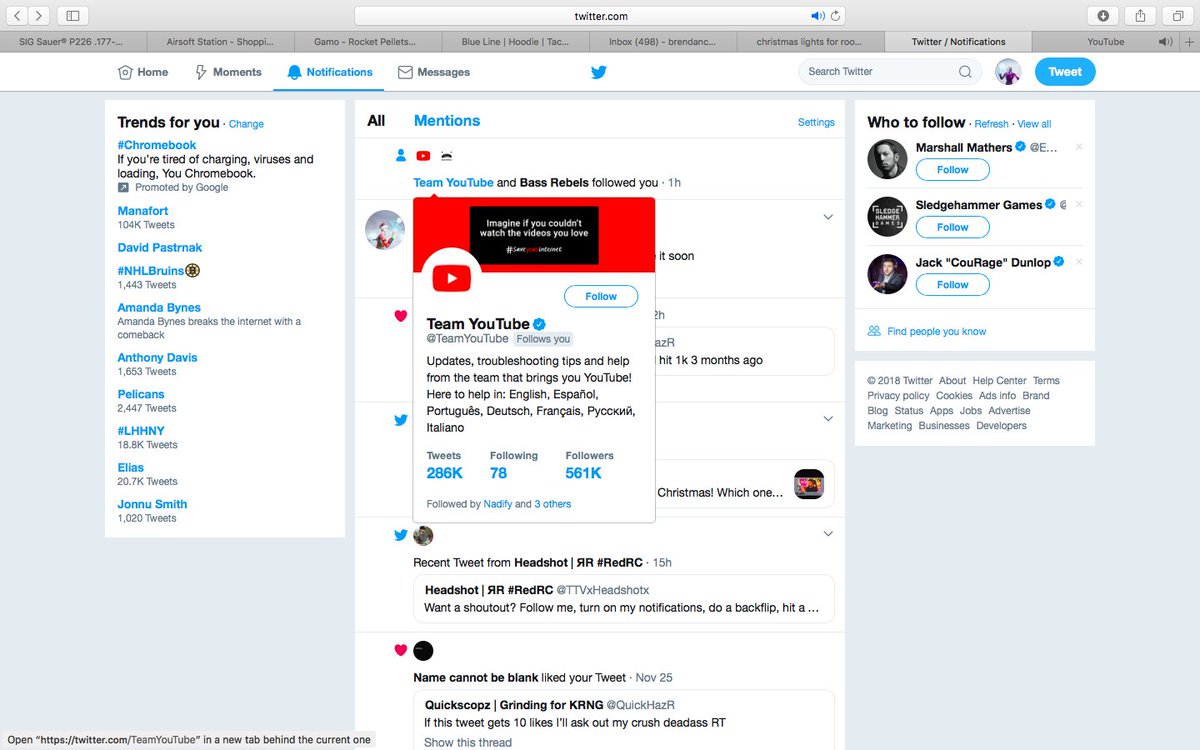The width and height of the screenshot is (1200, 750).
Task: Dismiss Sledgehammer Games suggestion
Action: (1079, 204)
